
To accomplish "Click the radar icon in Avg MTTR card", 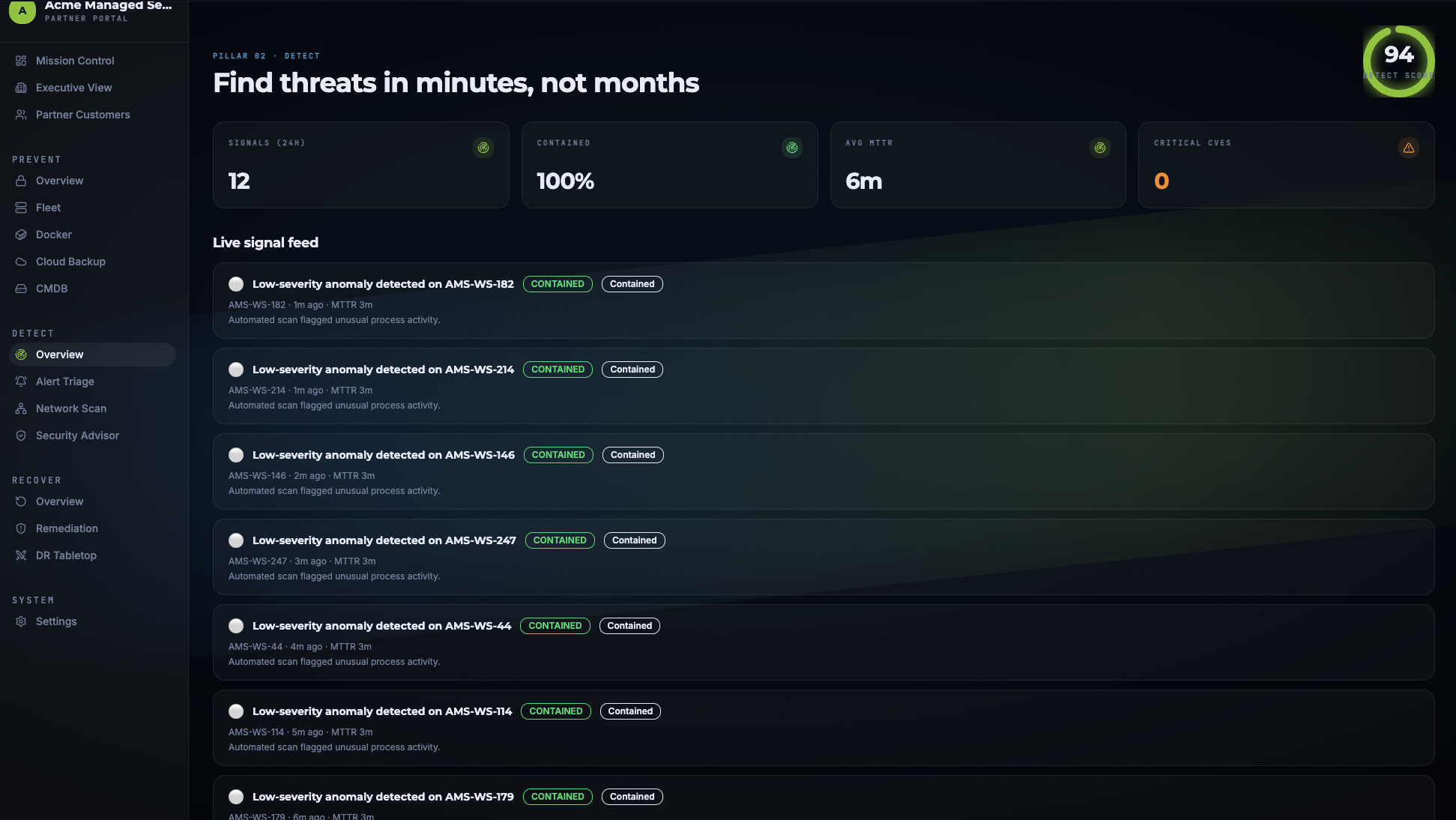I will (x=1100, y=148).
